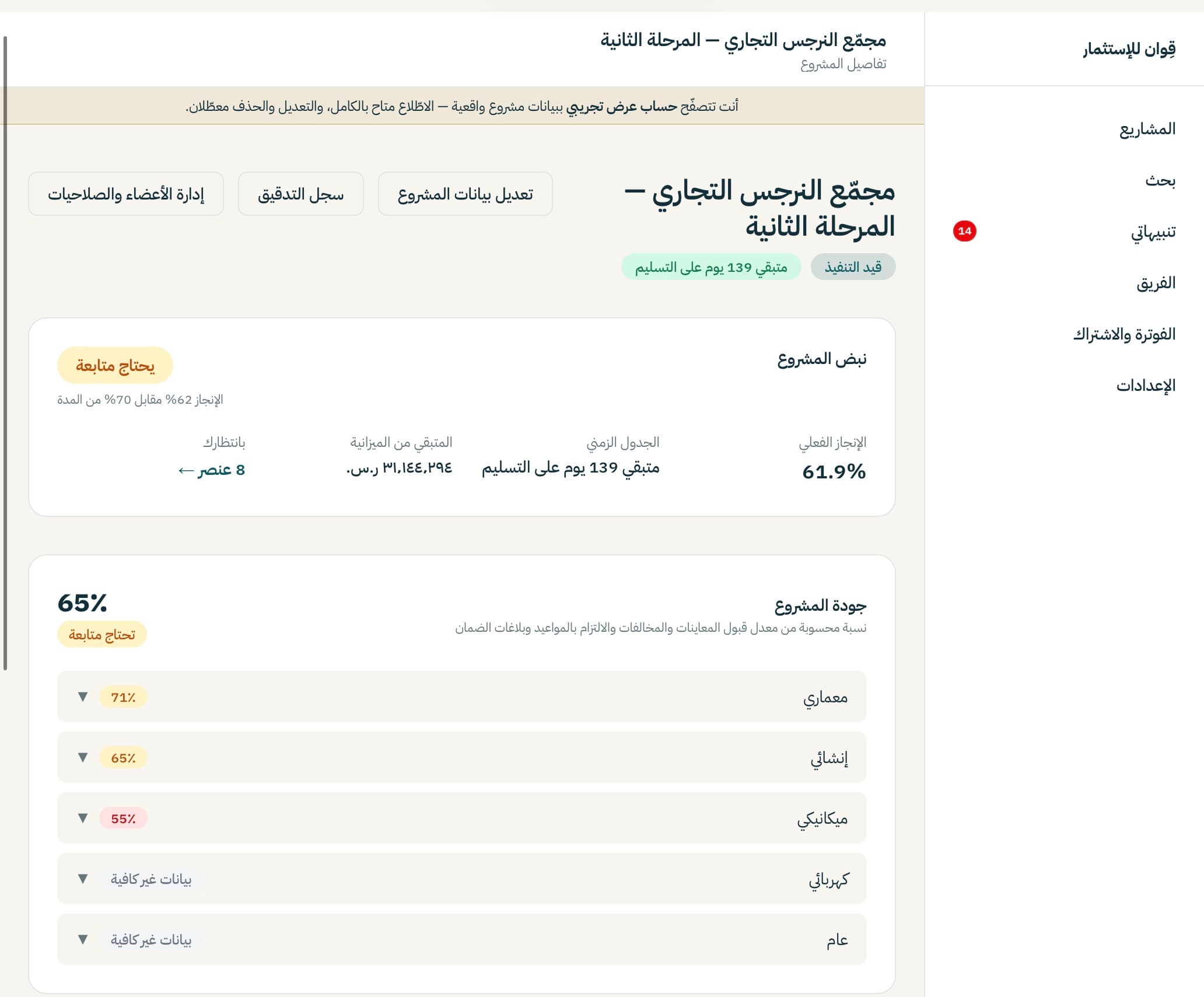The width and height of the screenshot is (1204, 997).
Task: Click يحتاج متابعة badge in نبض المشروع
Action: [115, 366]
